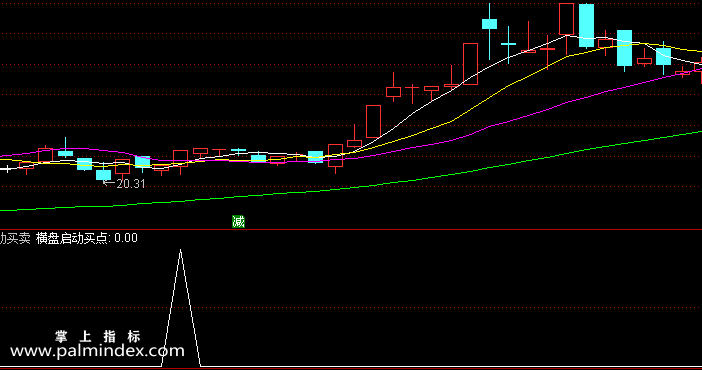Select the 20.31 low price label
702x370 pixels.
coord(131,184)
